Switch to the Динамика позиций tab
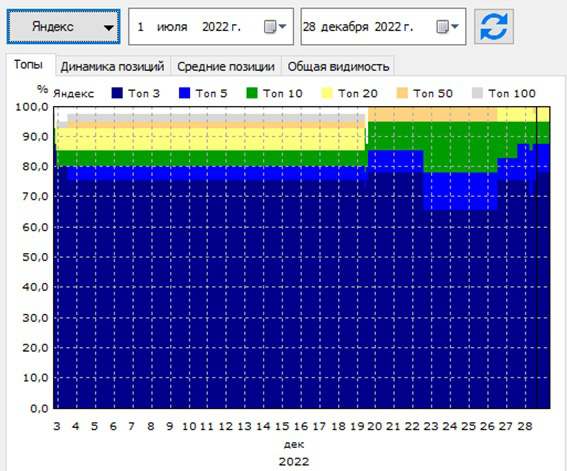 point(112,67)
